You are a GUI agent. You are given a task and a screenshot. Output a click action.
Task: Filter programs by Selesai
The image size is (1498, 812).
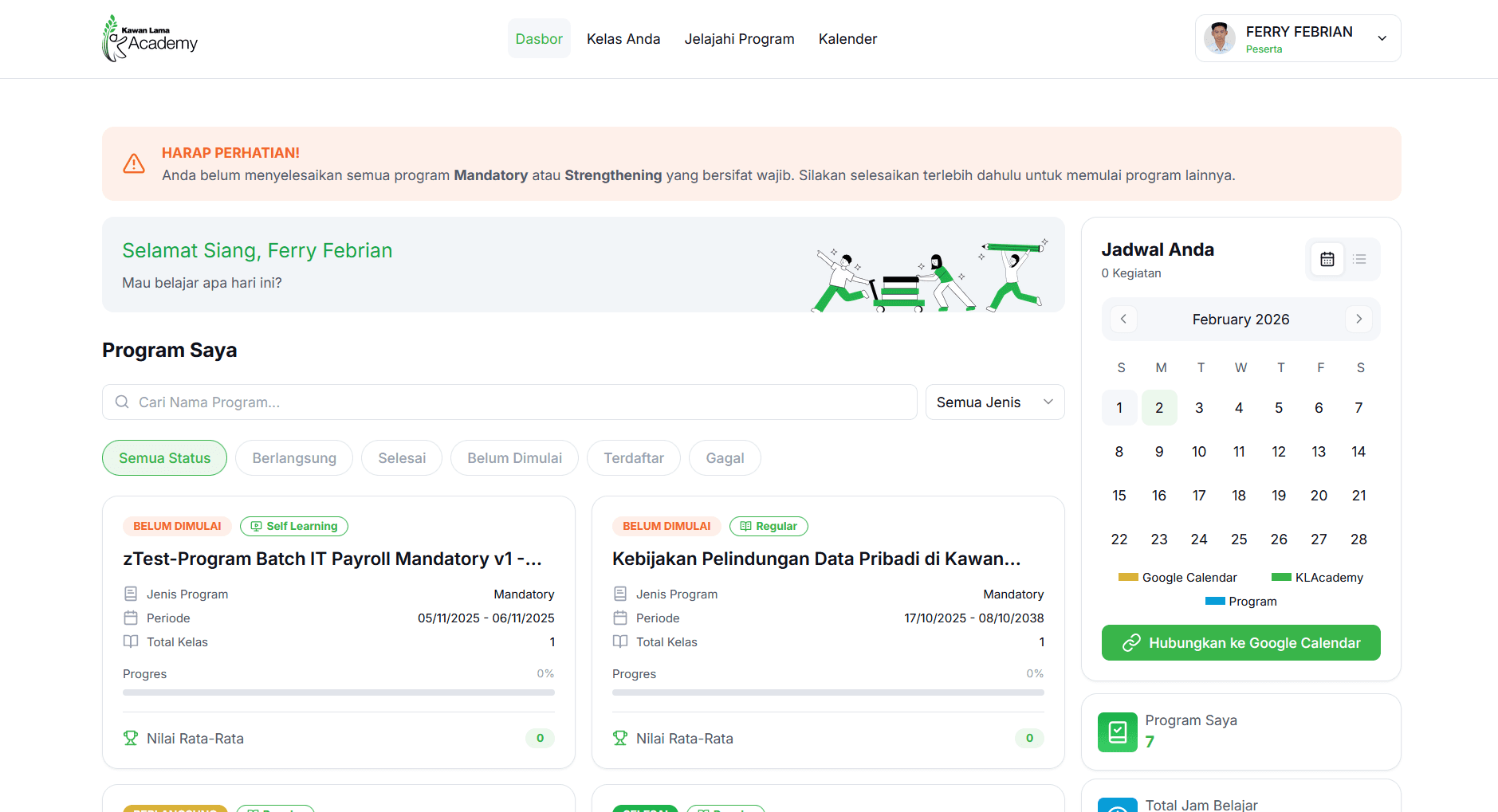click(402, 458)
